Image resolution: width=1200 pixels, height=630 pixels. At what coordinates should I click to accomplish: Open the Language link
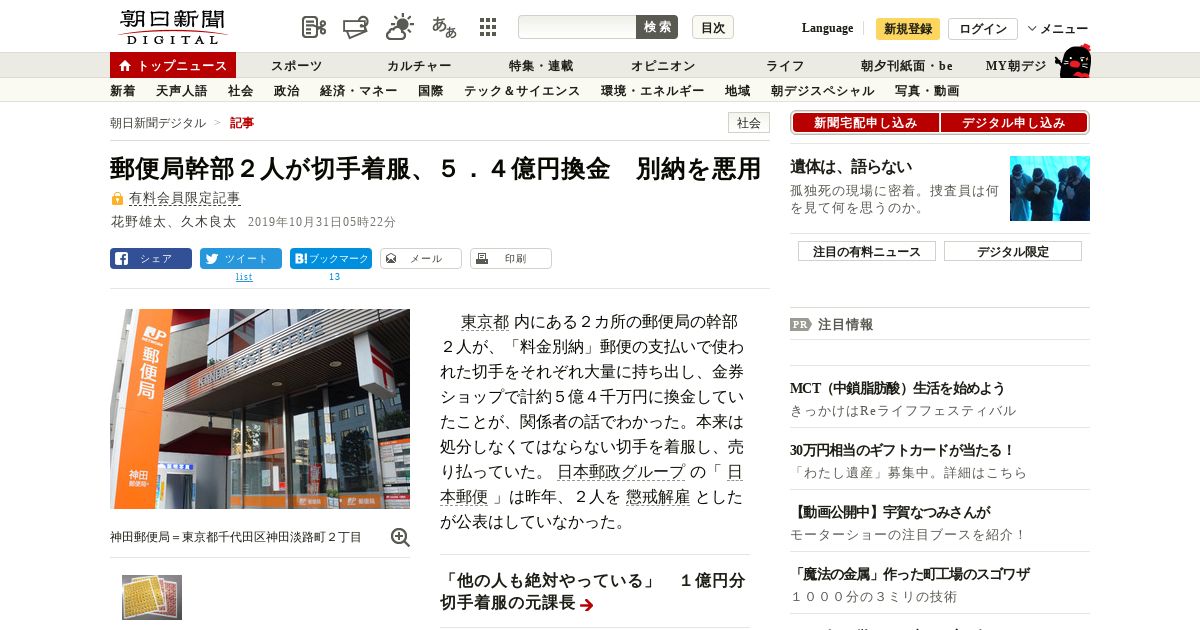[827, 28]
